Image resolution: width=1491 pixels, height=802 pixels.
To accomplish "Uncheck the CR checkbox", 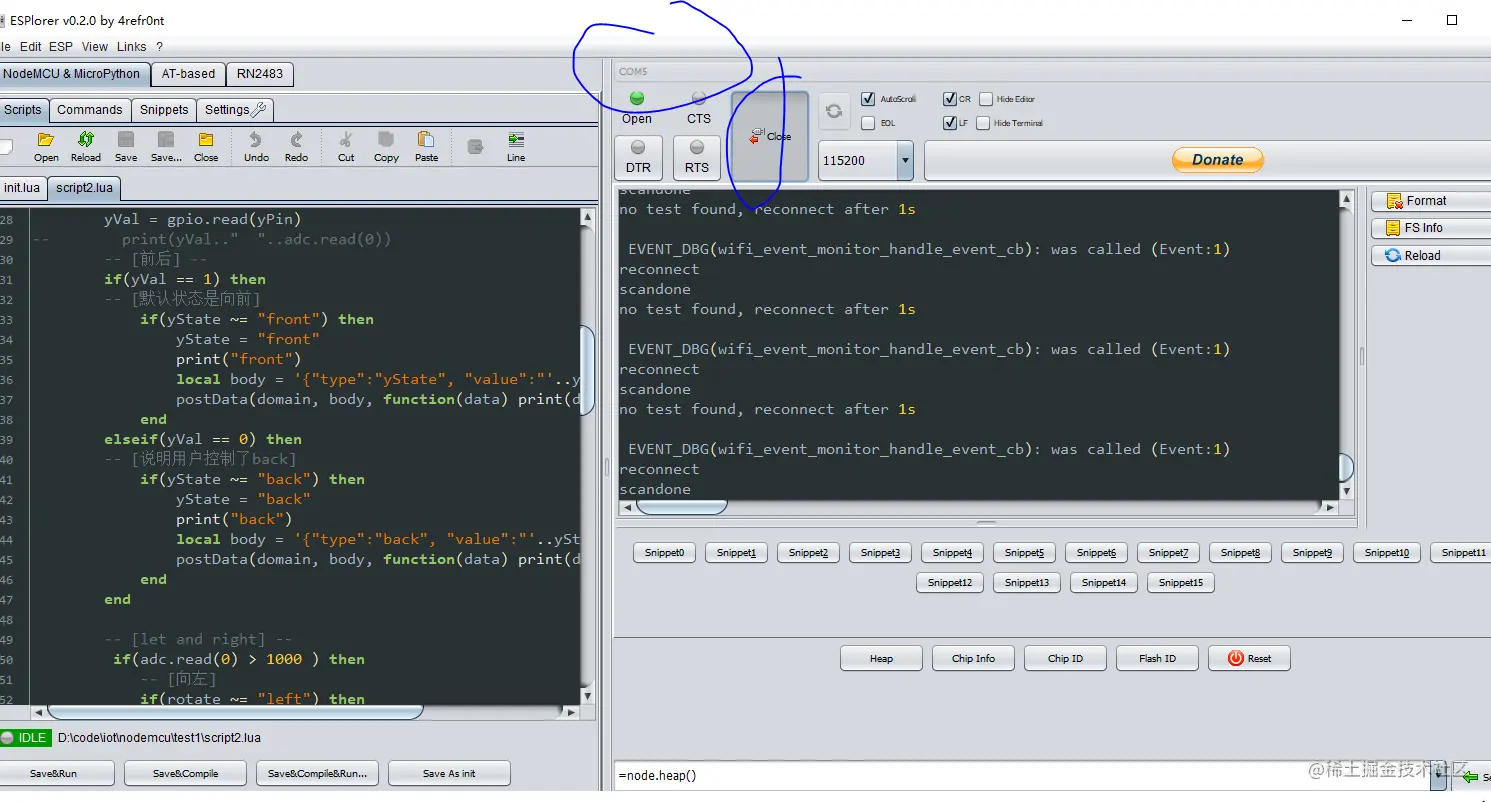I will (x=950, y=99).
